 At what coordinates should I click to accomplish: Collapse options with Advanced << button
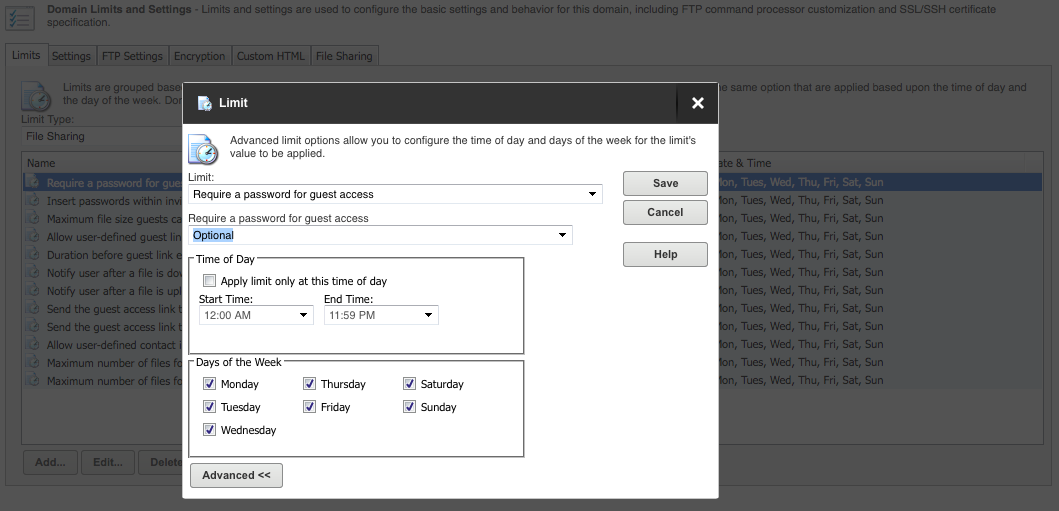pos(236,475)
